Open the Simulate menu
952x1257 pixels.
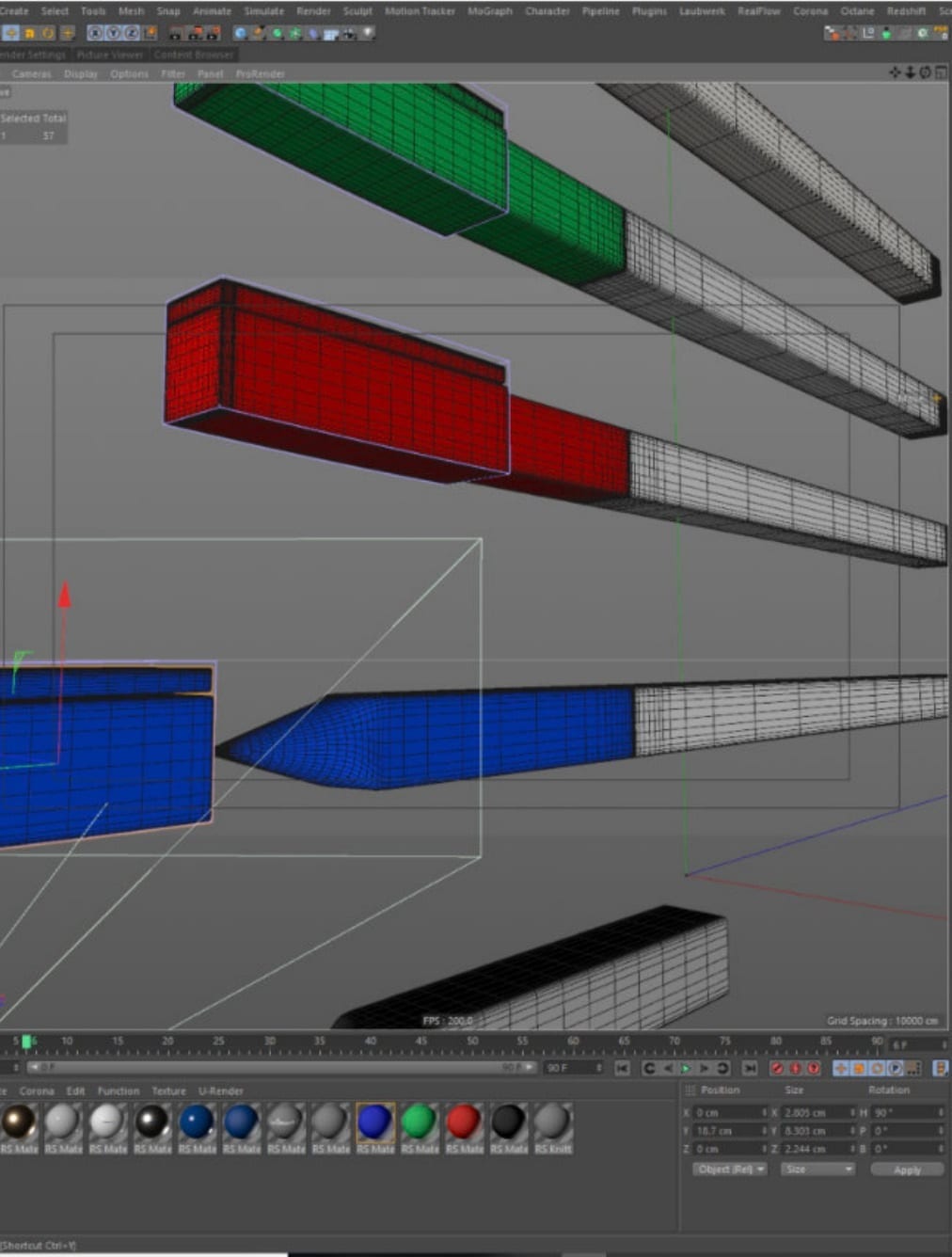click(264, 11)
